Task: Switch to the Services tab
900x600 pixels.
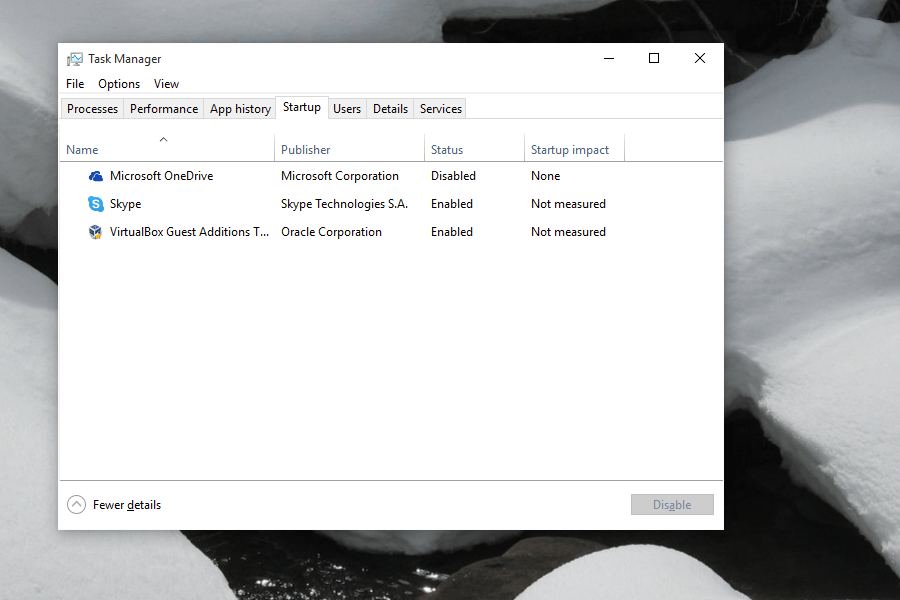Action: [441, 109]
